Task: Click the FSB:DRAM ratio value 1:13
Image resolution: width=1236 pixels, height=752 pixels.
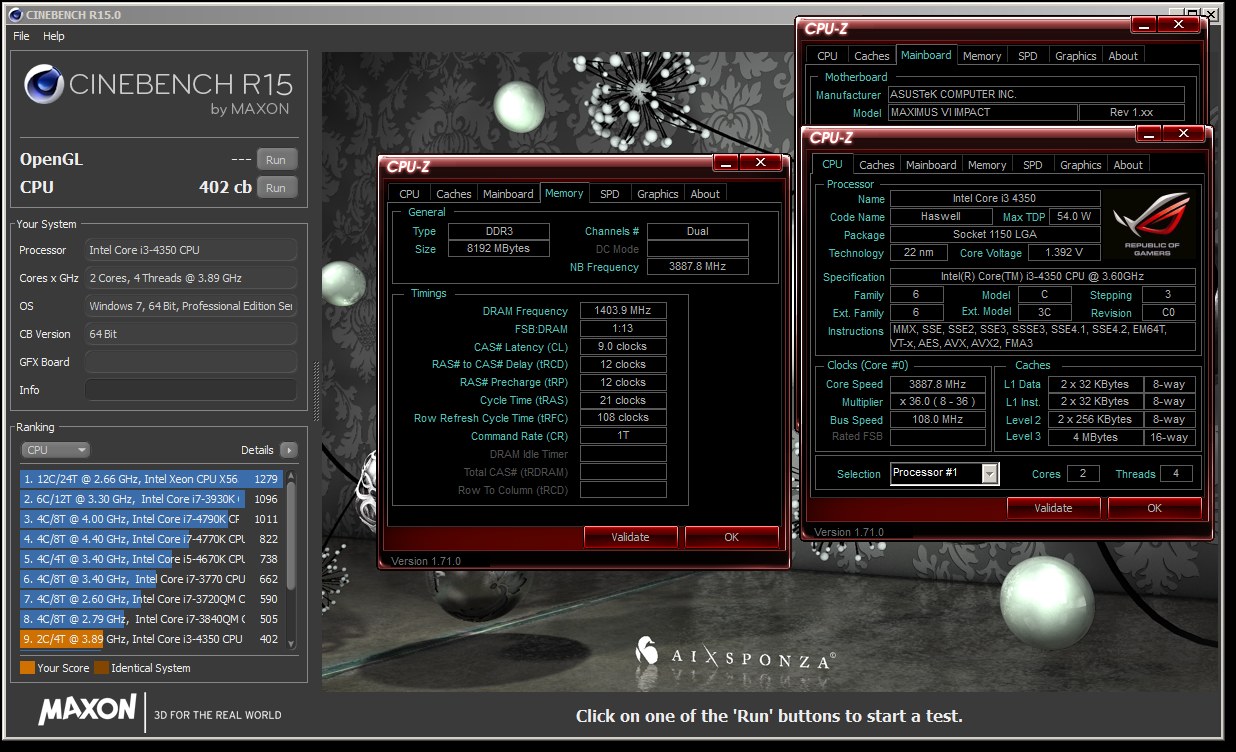Action: [x=623, y=328]
